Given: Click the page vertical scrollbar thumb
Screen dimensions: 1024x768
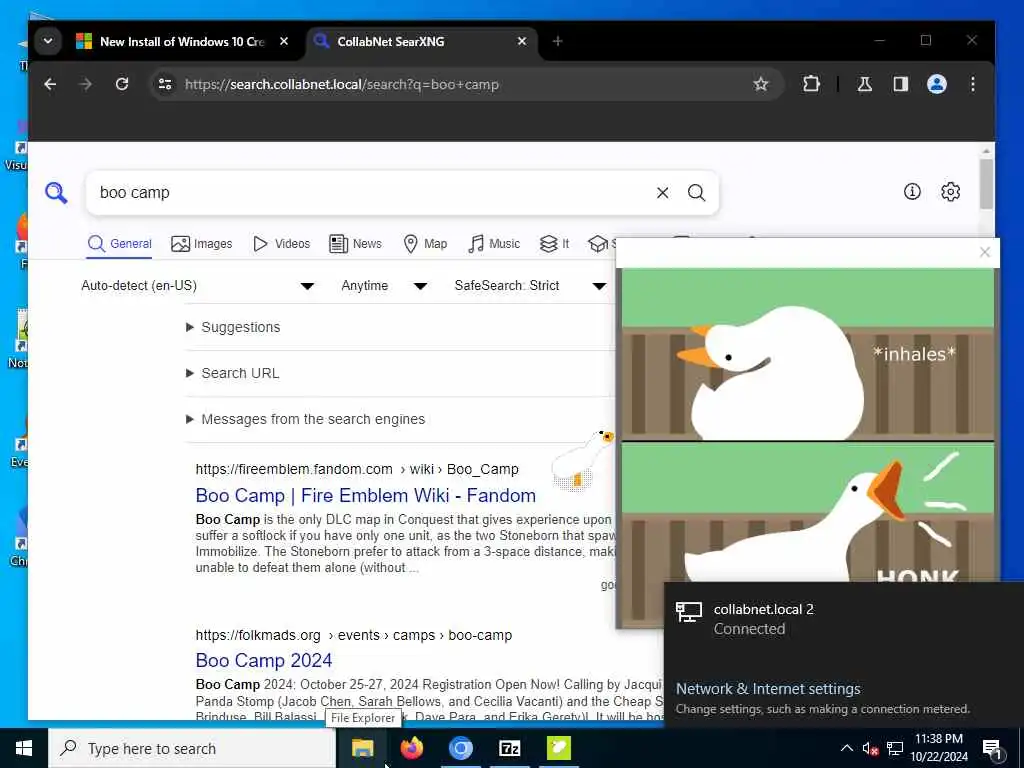Looking at the screenshot, I should tap(986, 184).
